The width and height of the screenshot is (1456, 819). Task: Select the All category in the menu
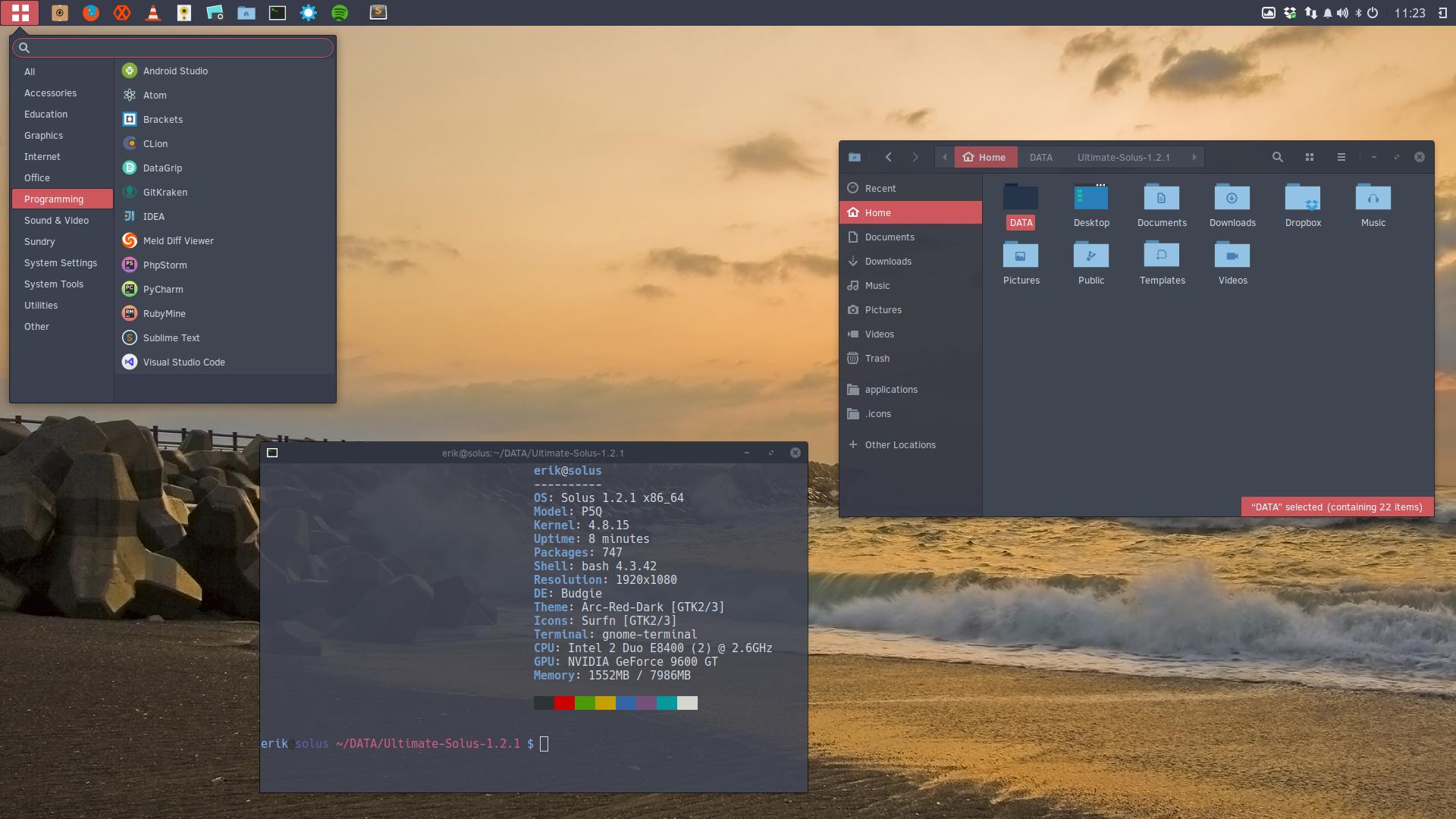[62, 71]
